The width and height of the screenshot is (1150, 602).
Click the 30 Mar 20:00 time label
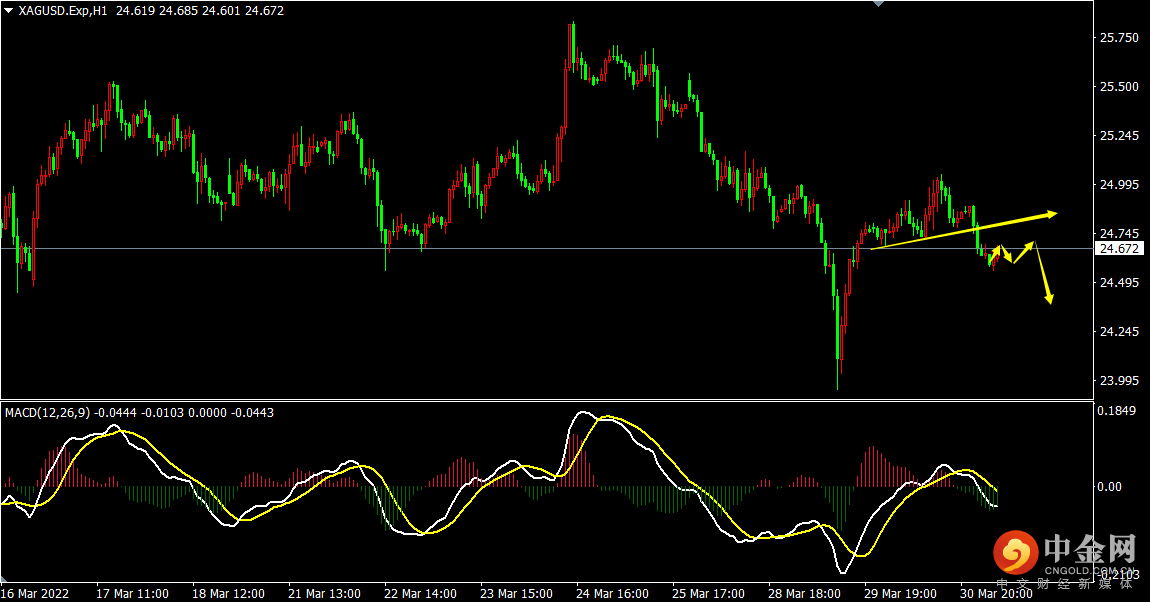click(996, 593)
